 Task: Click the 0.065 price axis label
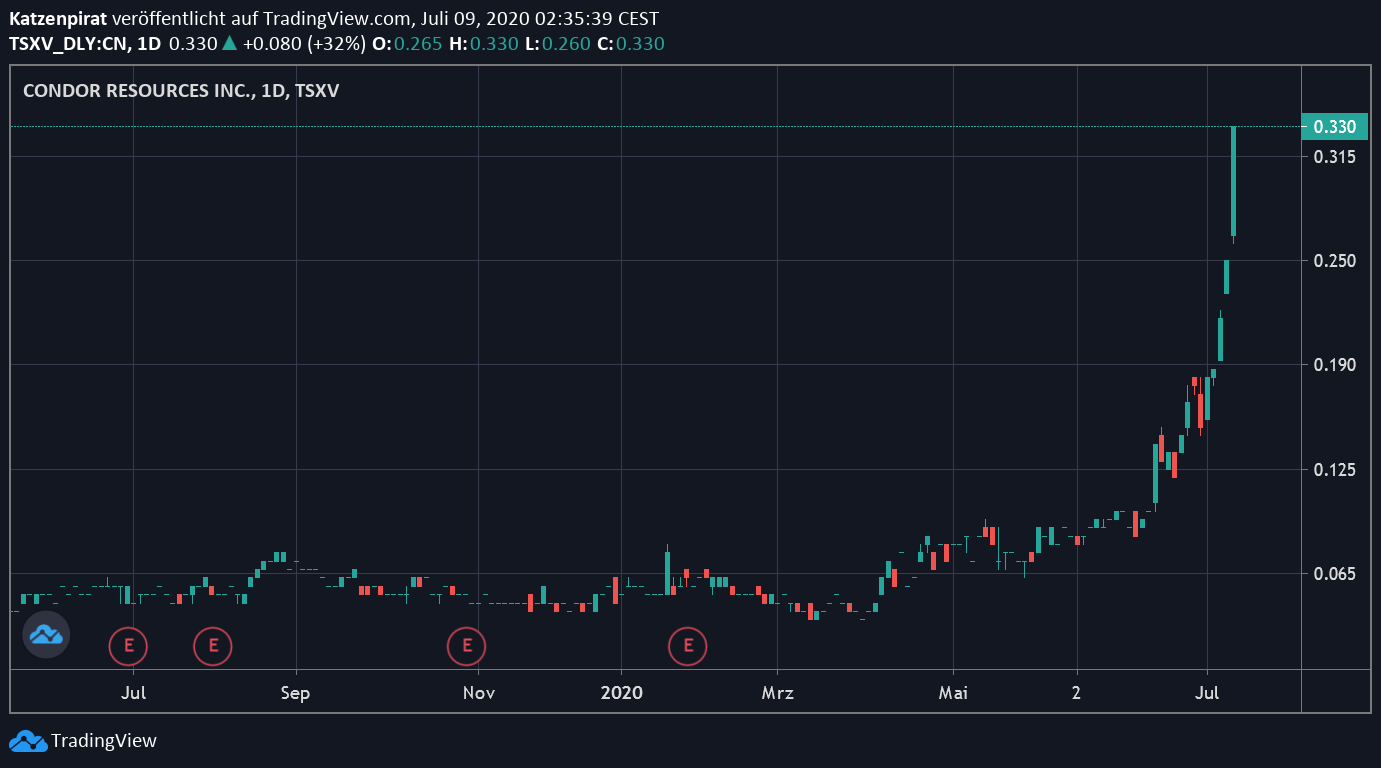pos(1334,573)
